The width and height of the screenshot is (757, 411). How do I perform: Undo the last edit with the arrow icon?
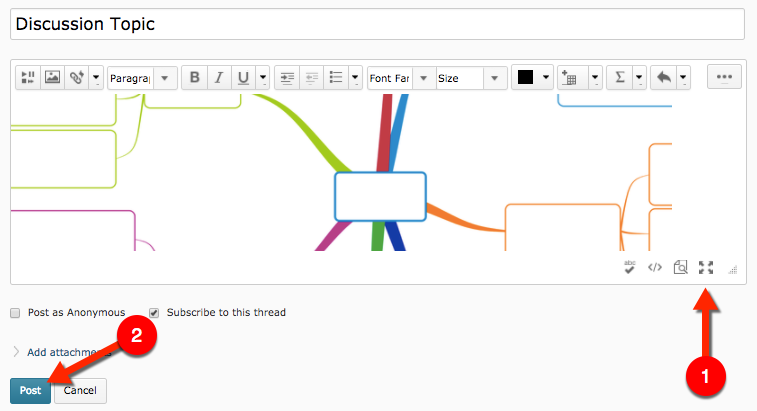664,77
